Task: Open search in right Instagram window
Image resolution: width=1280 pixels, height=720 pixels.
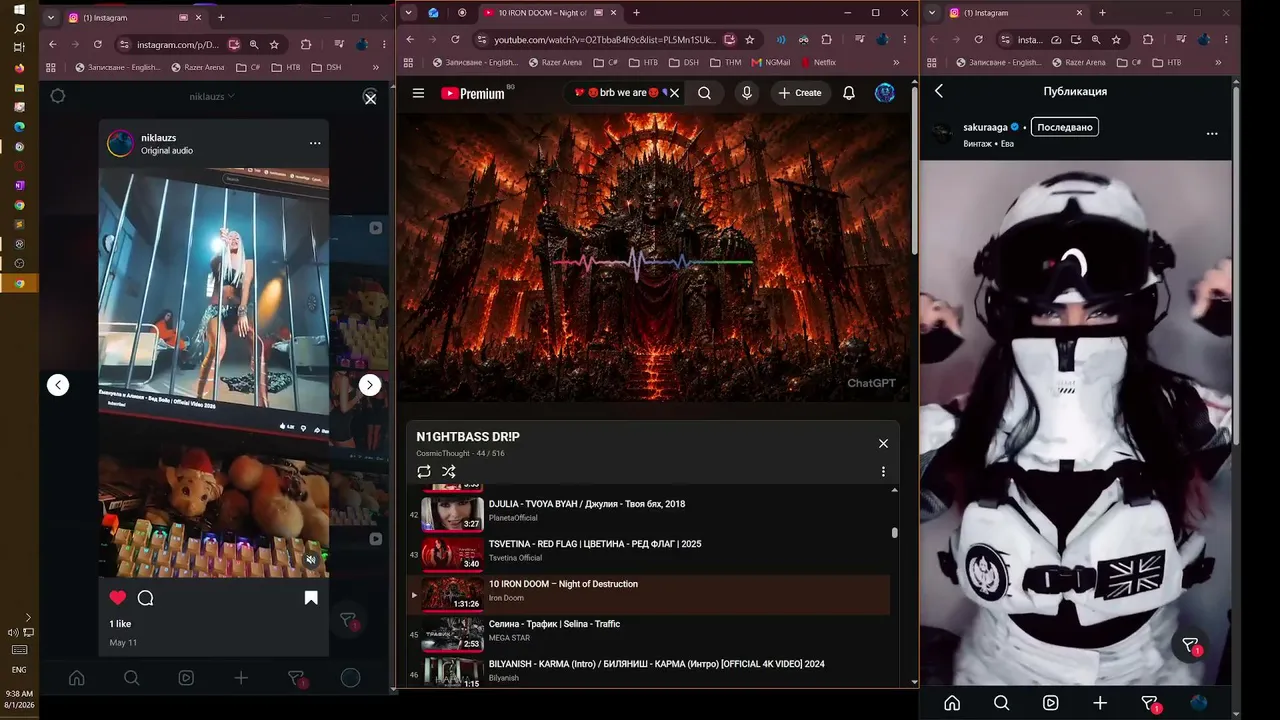Action: tap(1001, 703)
